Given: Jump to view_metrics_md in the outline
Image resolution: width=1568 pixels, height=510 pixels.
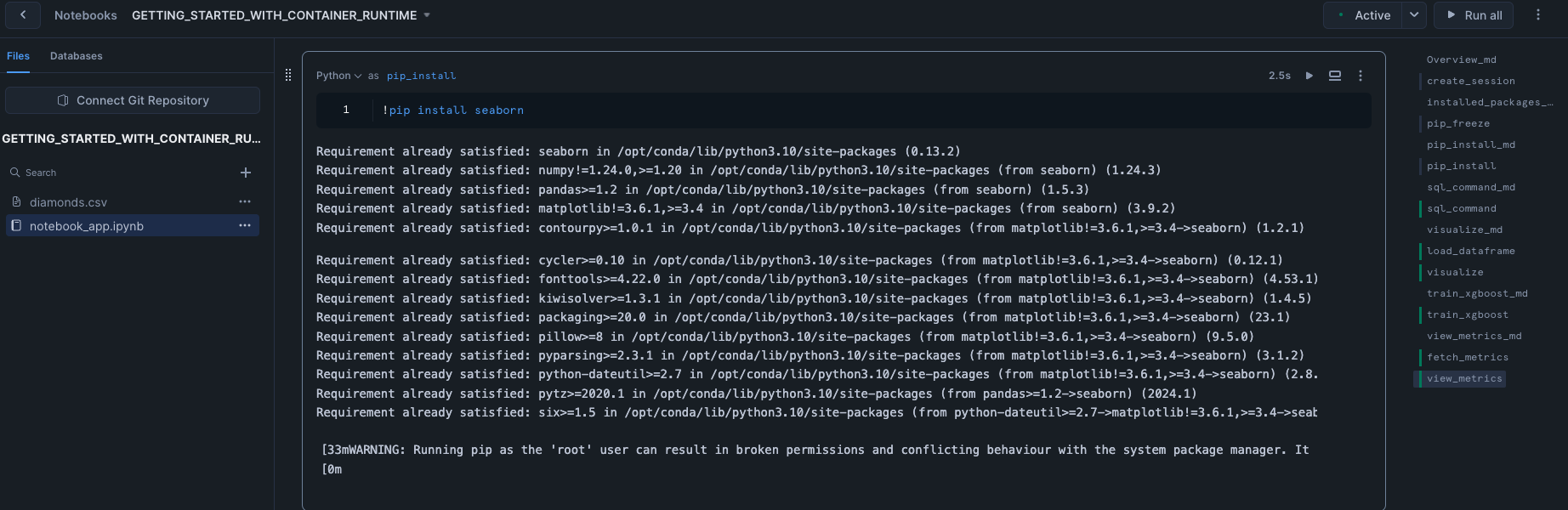Looking at the screenshot, I should click(x=1474, y=336).
